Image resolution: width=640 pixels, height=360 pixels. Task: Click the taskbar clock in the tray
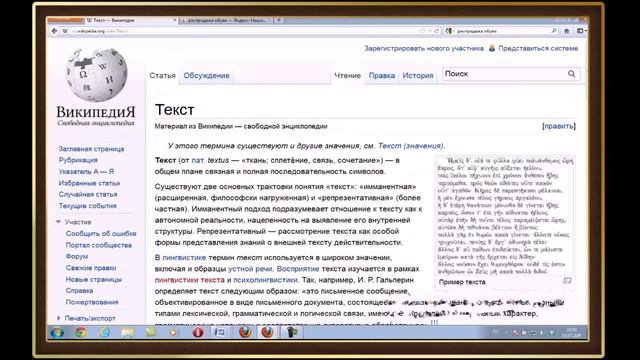click(572, 332)
